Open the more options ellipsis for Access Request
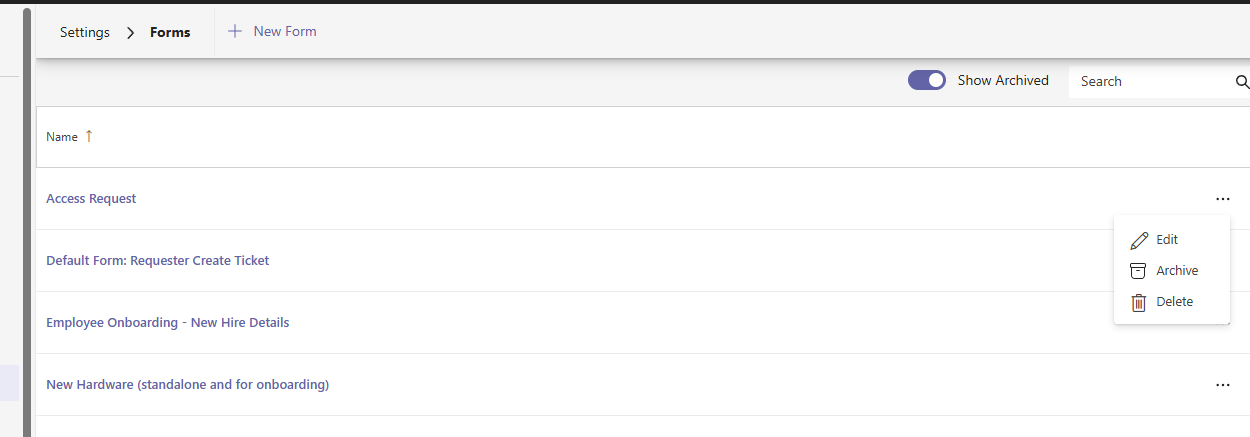The image size is (1250, 437). click(1222, 199)
